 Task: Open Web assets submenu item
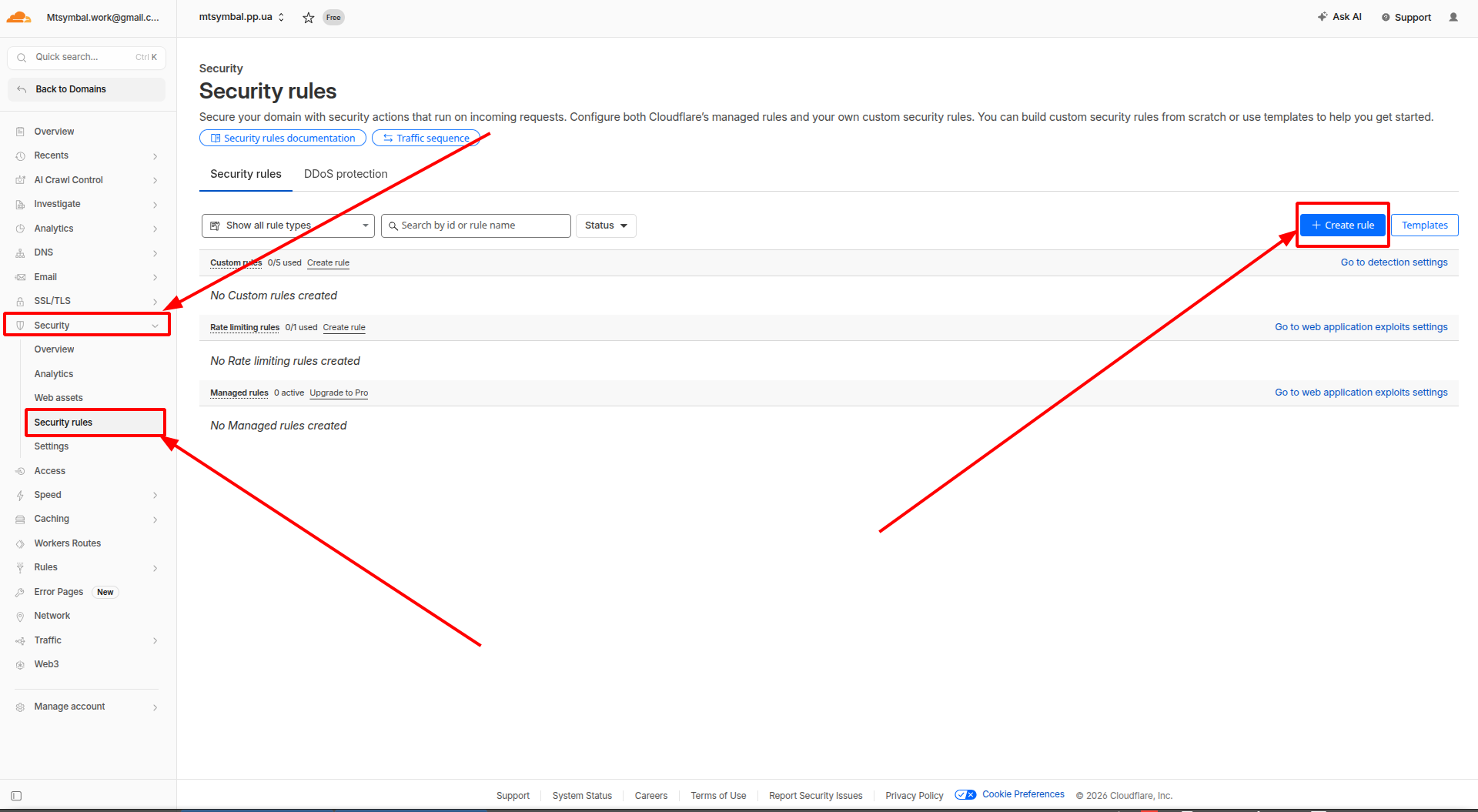point(59,398)
